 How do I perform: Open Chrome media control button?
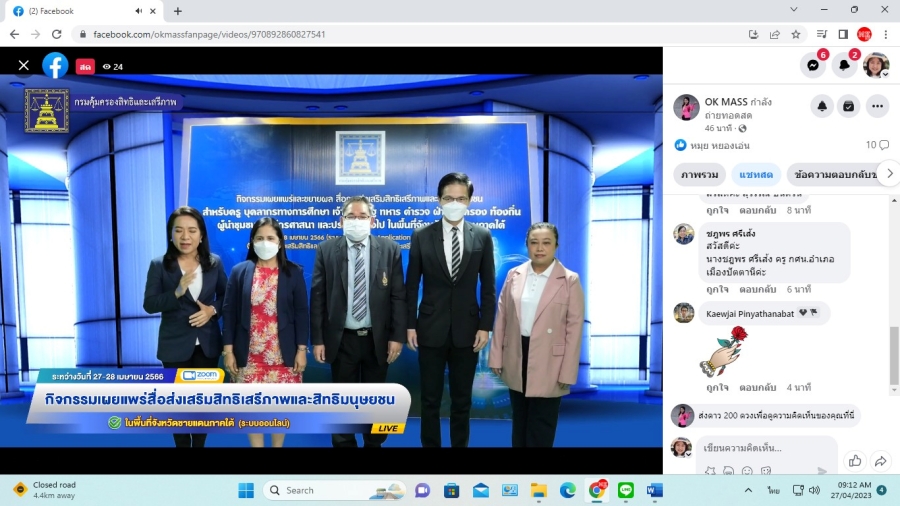coord(822,34)
